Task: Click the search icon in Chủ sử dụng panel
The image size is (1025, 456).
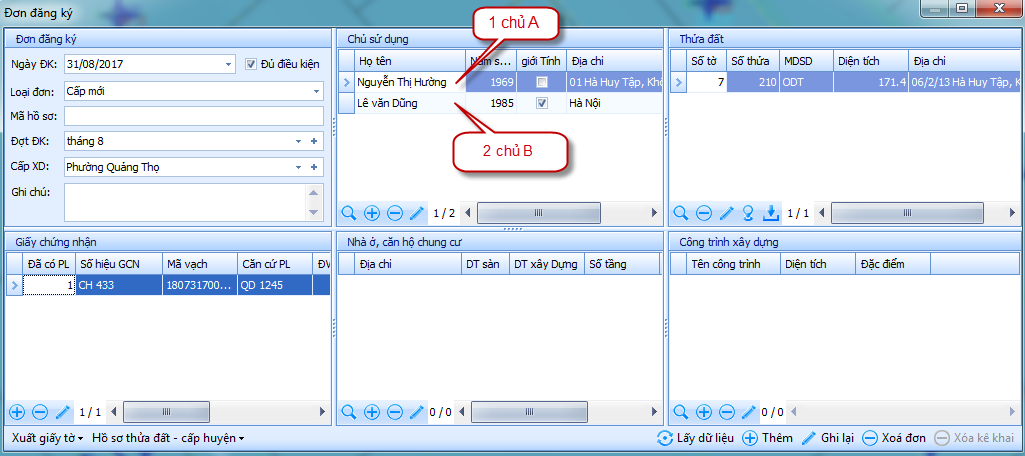Action: [x=349, y=213]
